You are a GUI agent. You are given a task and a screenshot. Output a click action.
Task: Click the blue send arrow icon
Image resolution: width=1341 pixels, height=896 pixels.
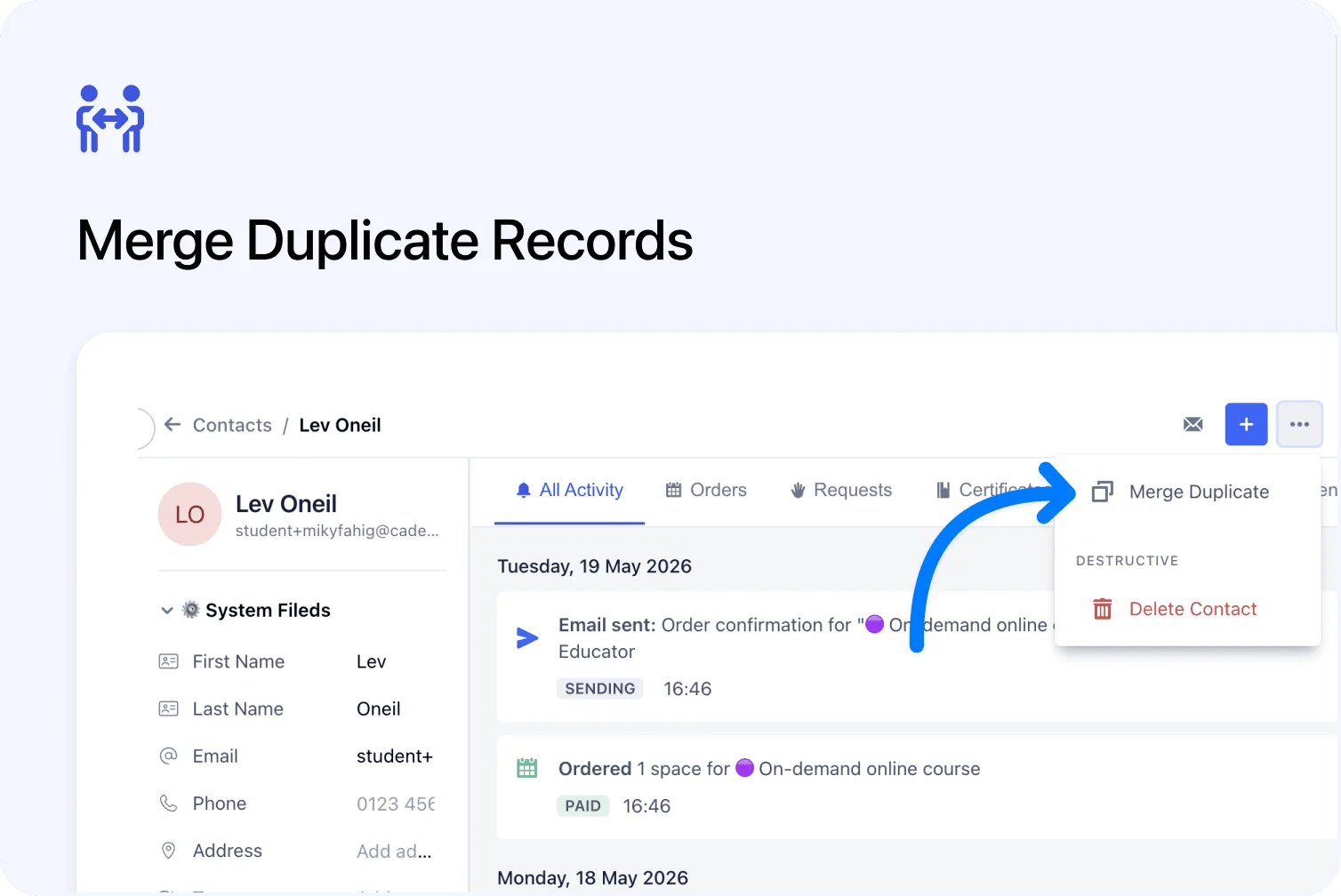527,637
